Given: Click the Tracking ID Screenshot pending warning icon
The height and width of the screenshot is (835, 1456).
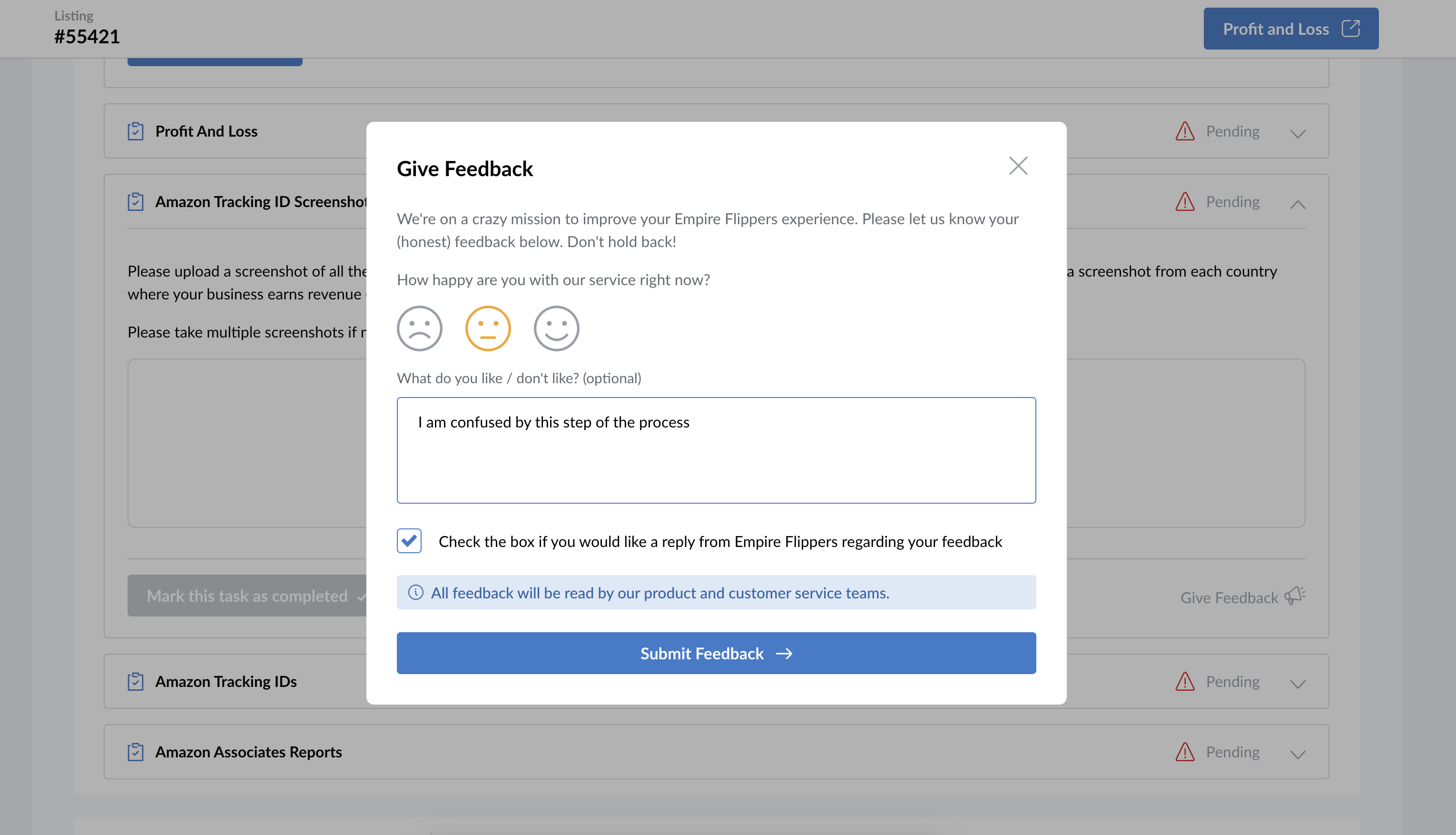Looking at the screenshot, I should pos(1185,201).
